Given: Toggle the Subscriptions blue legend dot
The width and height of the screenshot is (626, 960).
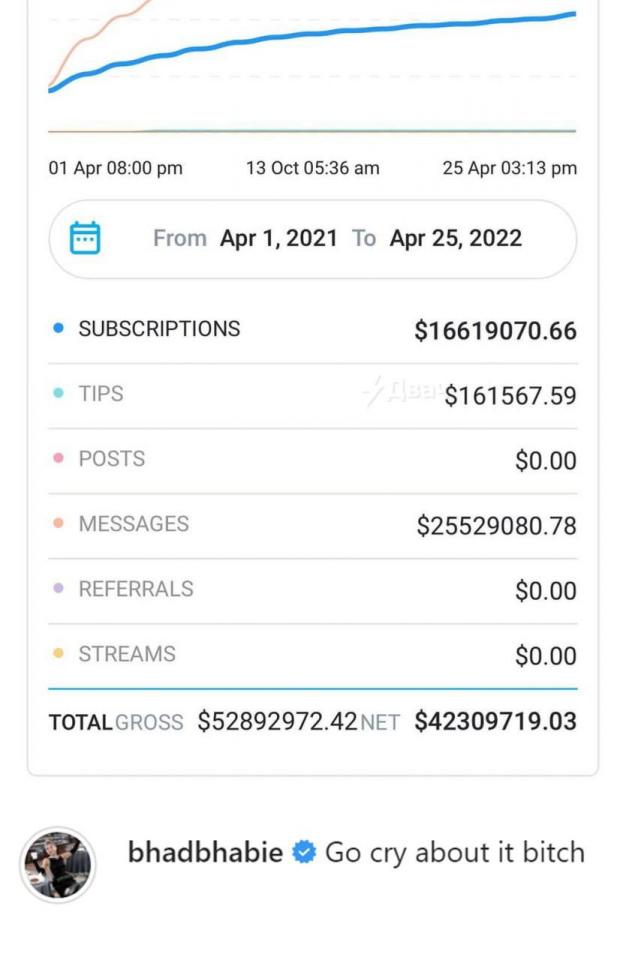Looking at the screenshot, I should click(58, 328).
